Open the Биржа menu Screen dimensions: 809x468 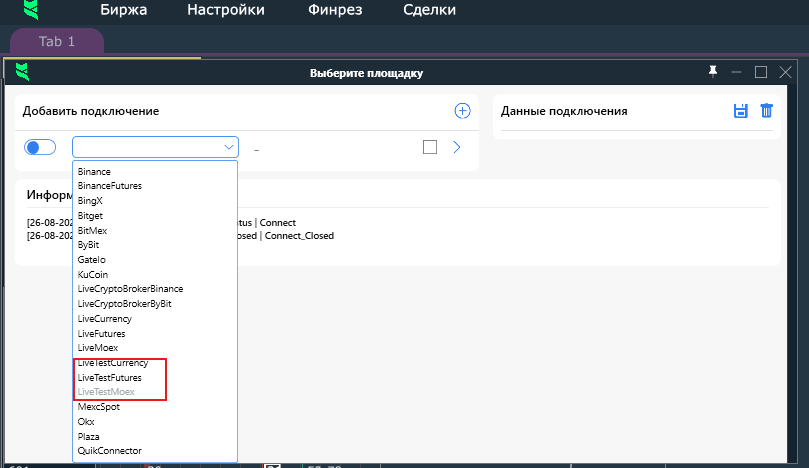coord(123,10)
